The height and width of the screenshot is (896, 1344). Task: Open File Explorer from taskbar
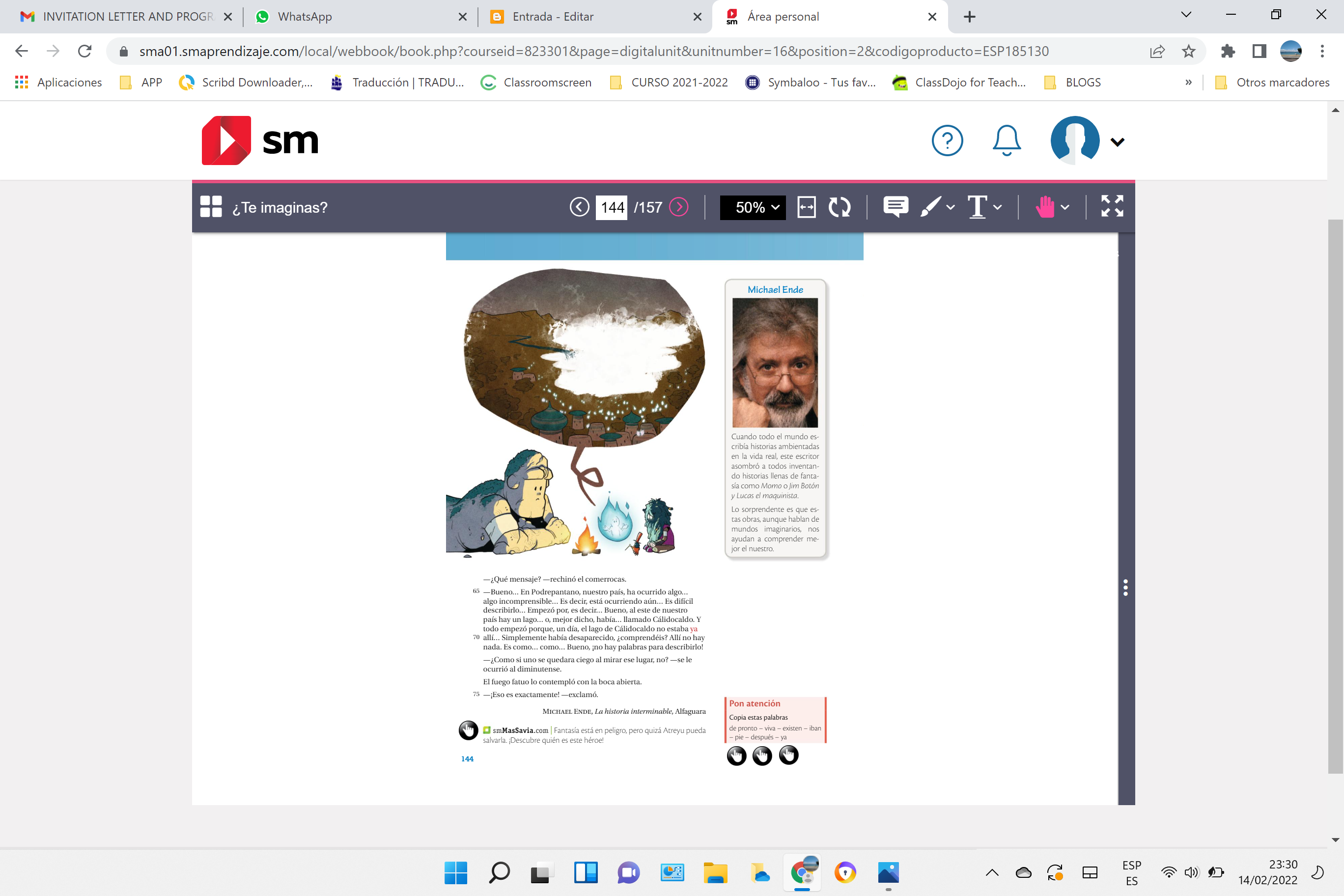(x=715, y=872)
